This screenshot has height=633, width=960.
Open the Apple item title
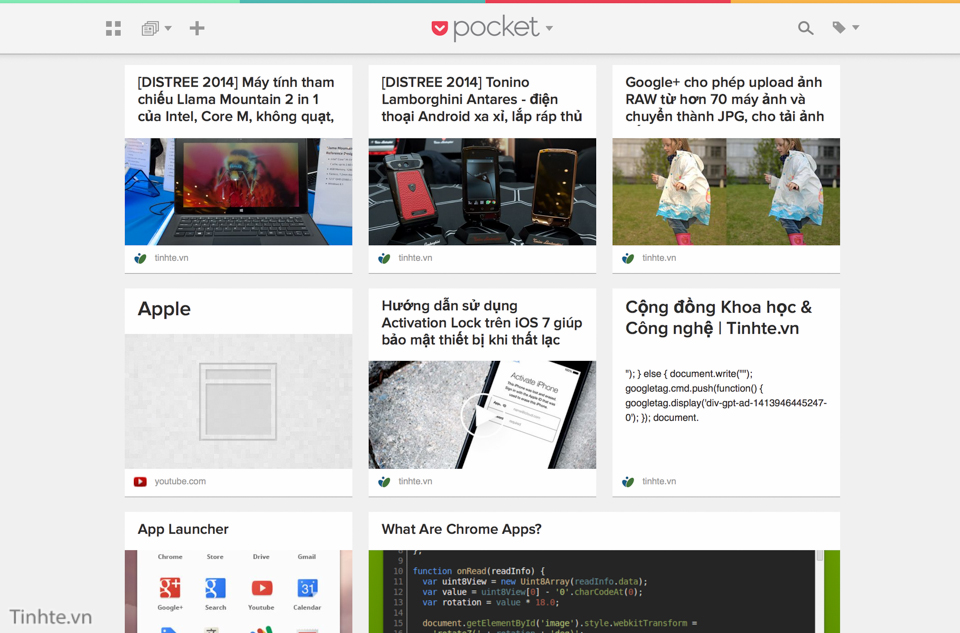click(x=164, y=309)
